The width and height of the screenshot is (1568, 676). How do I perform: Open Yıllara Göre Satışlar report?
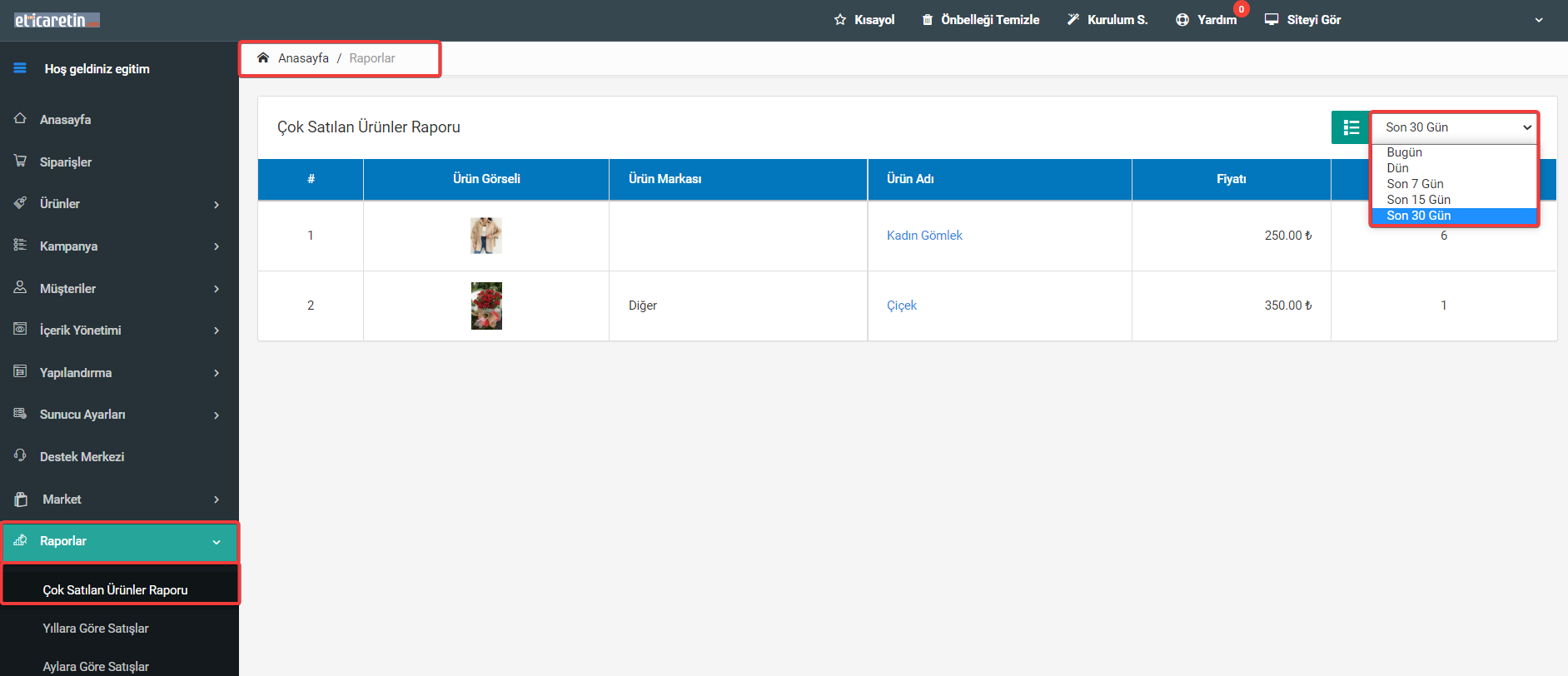[x=96, y=628]
